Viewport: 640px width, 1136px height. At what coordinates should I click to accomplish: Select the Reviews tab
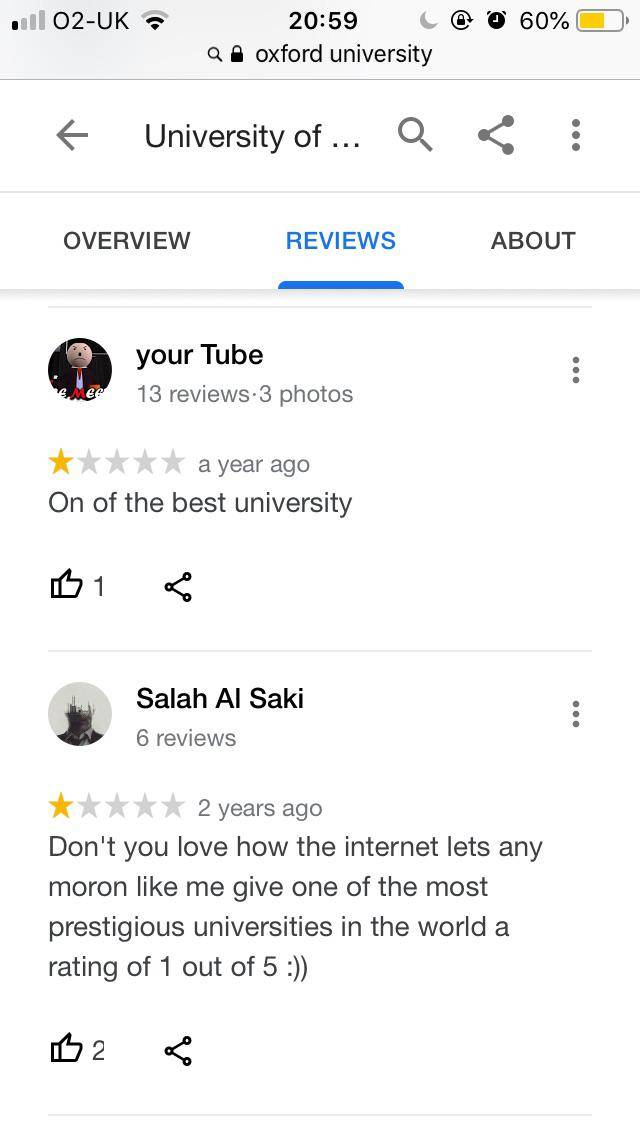click(340, 240)
